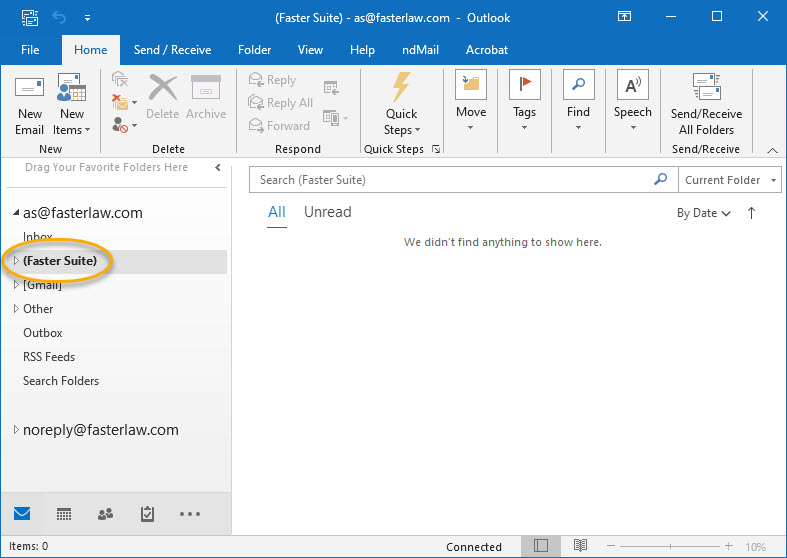Click the Ribbon Display Options icon
The image size is (787, 558).
coord(624,17)
